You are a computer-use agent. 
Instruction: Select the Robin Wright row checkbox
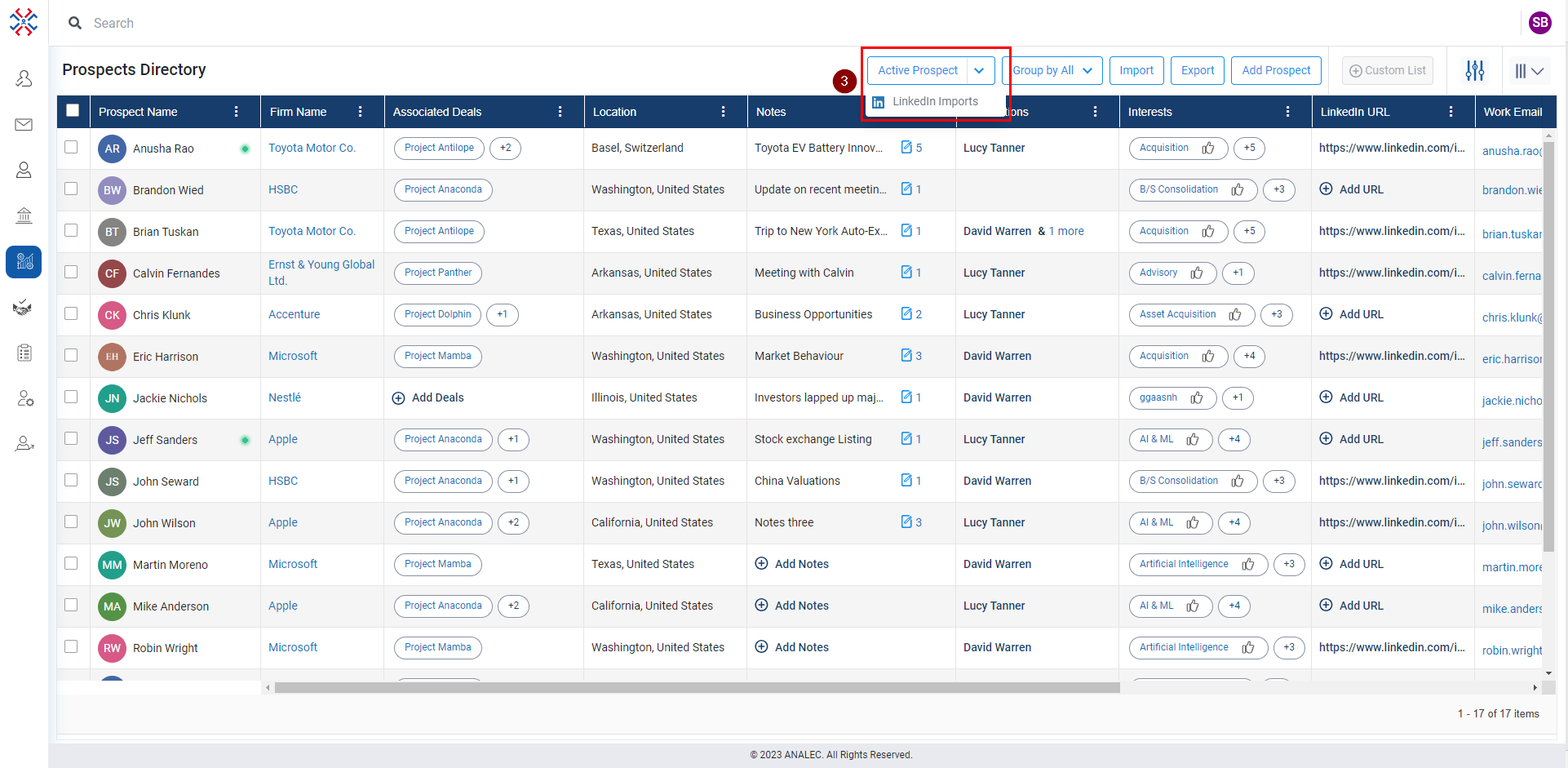coord(71,646)
